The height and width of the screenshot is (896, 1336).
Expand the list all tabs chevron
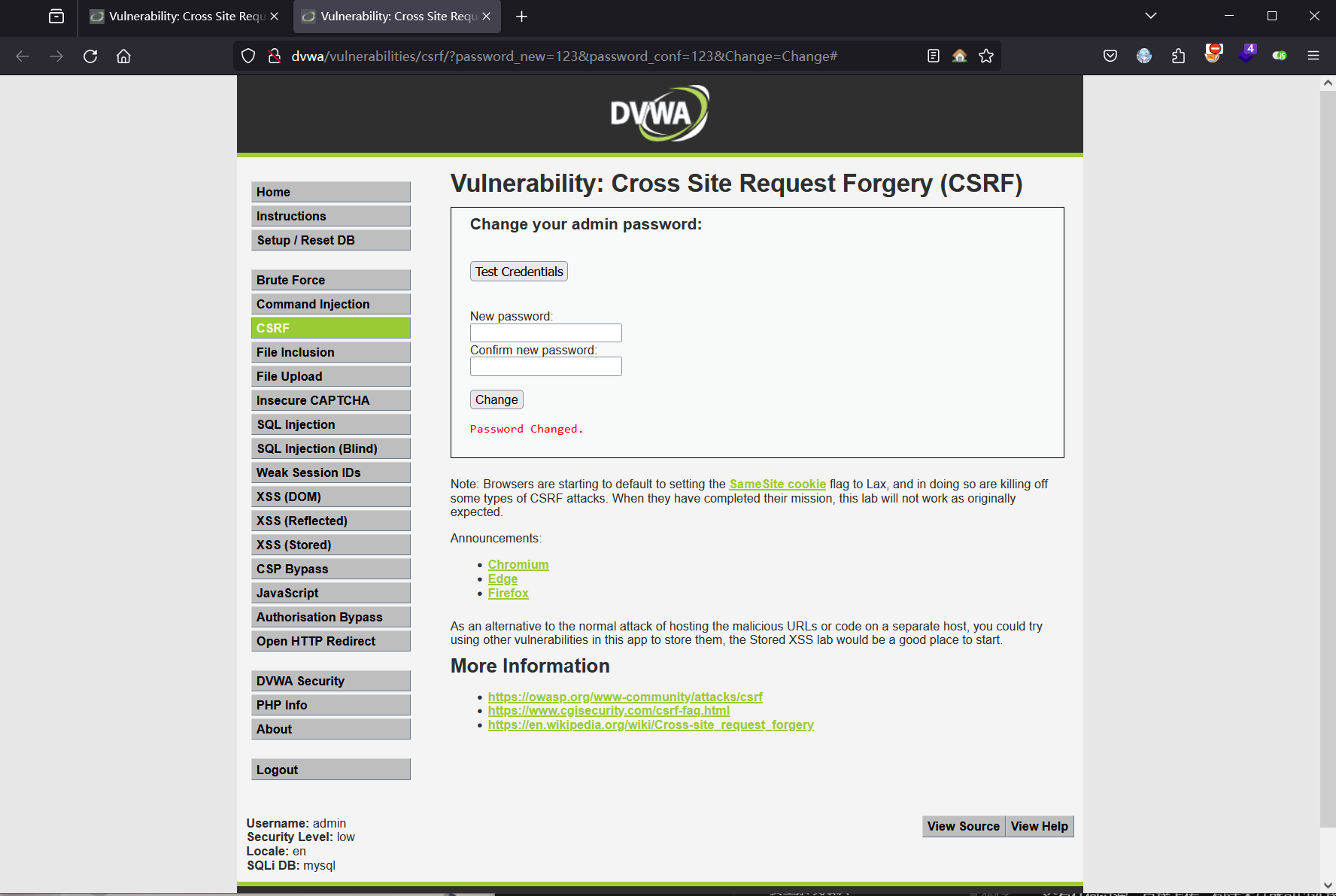point(1151,16)
